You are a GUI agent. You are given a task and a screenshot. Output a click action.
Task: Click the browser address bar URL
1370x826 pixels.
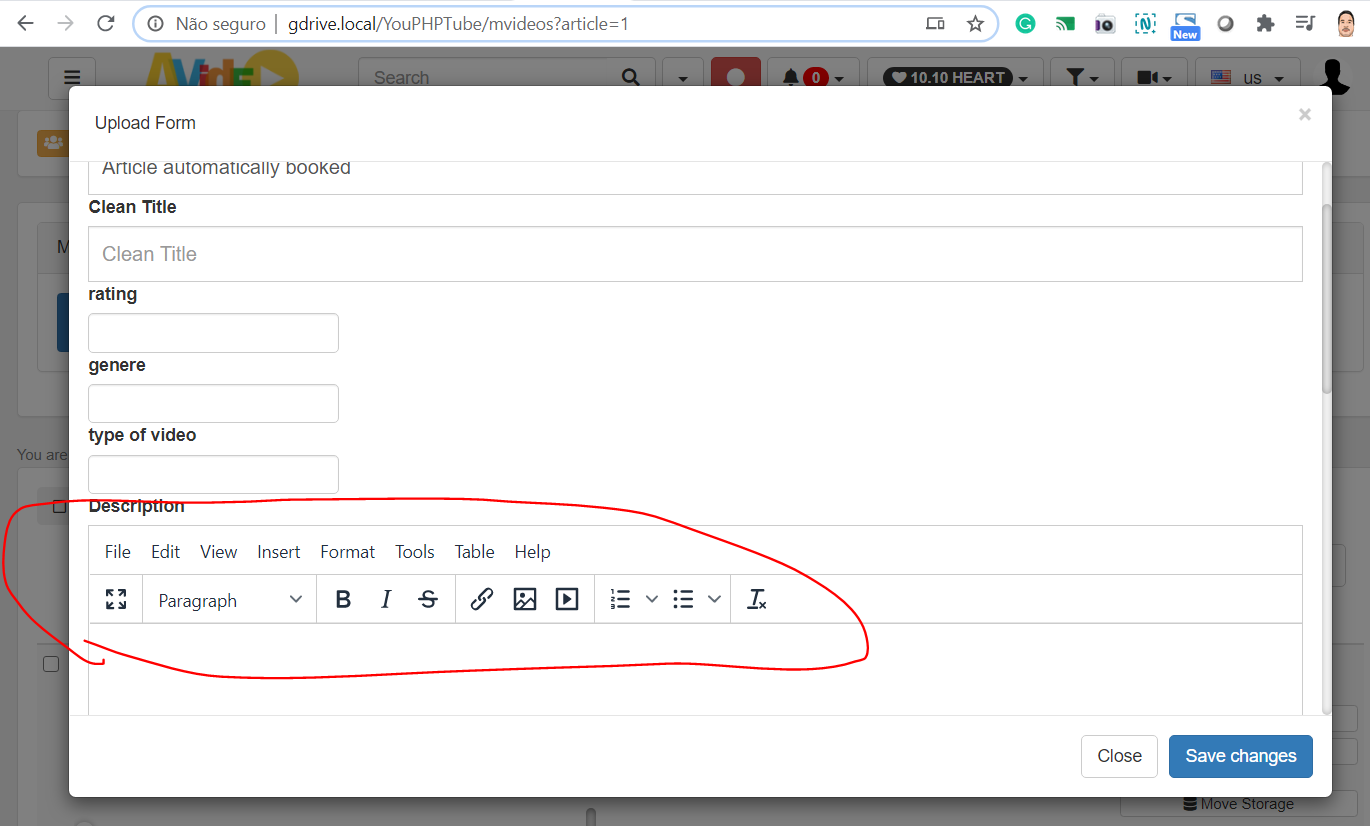coord(458,24)
